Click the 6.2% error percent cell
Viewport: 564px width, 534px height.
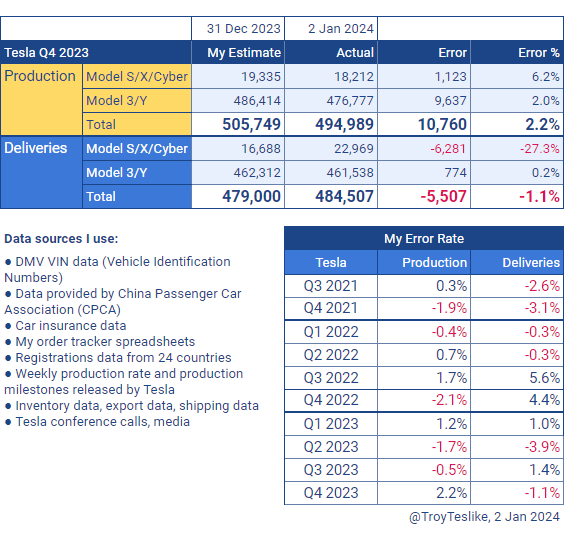pos(517,77)
